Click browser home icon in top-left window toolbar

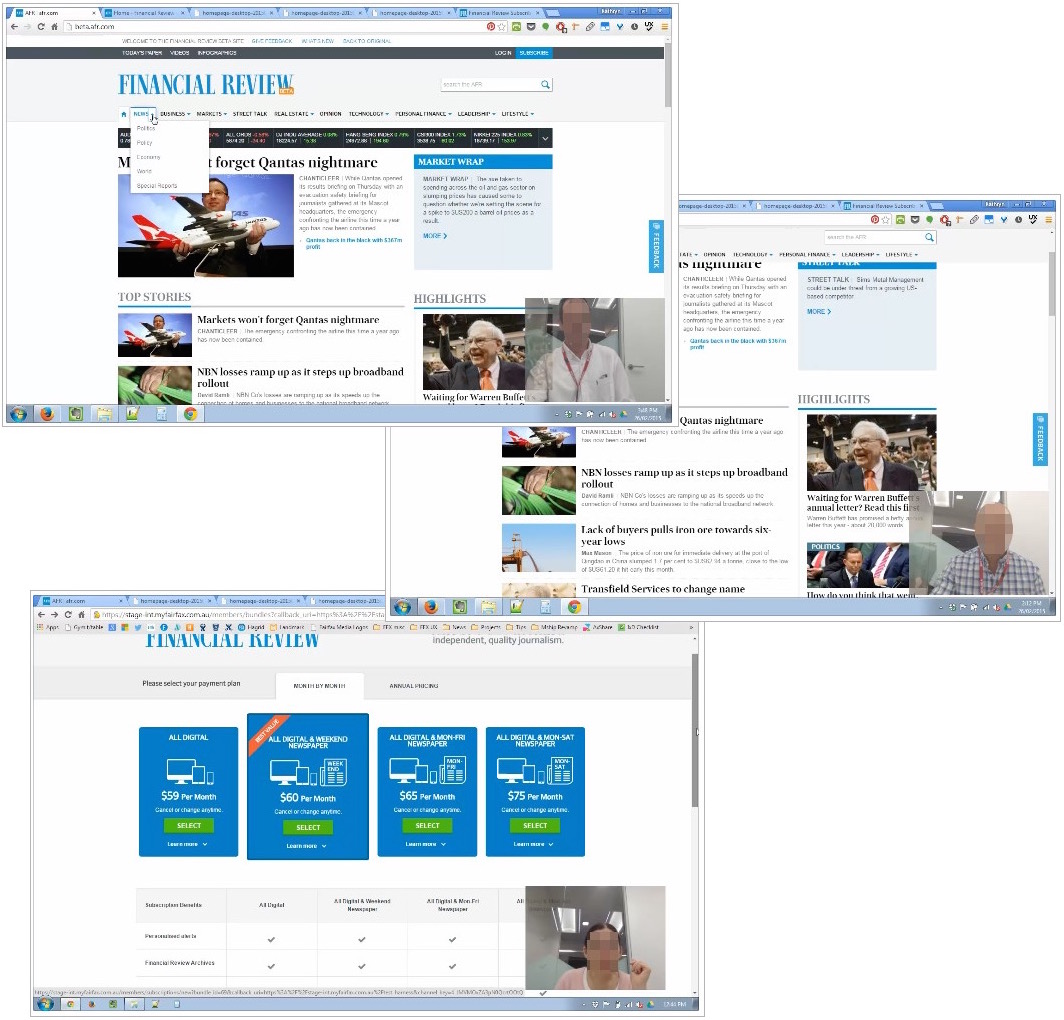[54, 26]
